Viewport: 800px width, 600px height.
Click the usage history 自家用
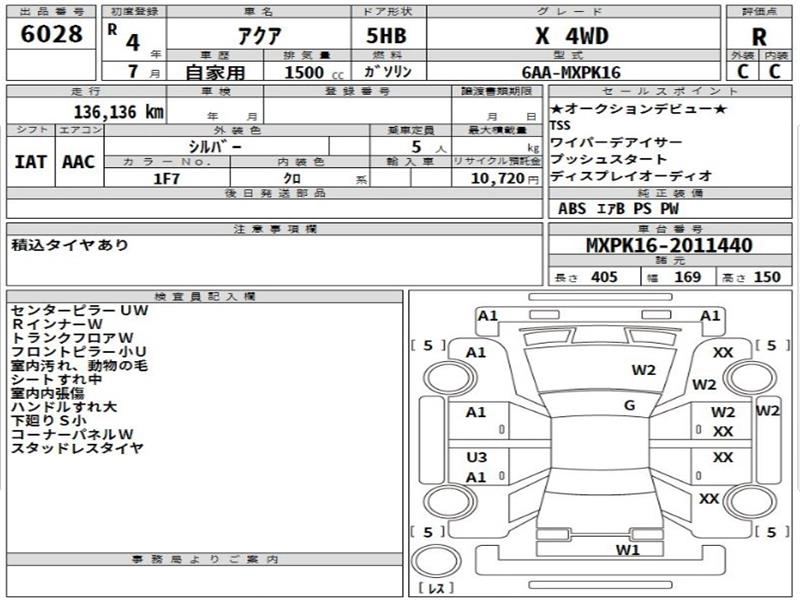pyautogui.click(x=215, y=72)
